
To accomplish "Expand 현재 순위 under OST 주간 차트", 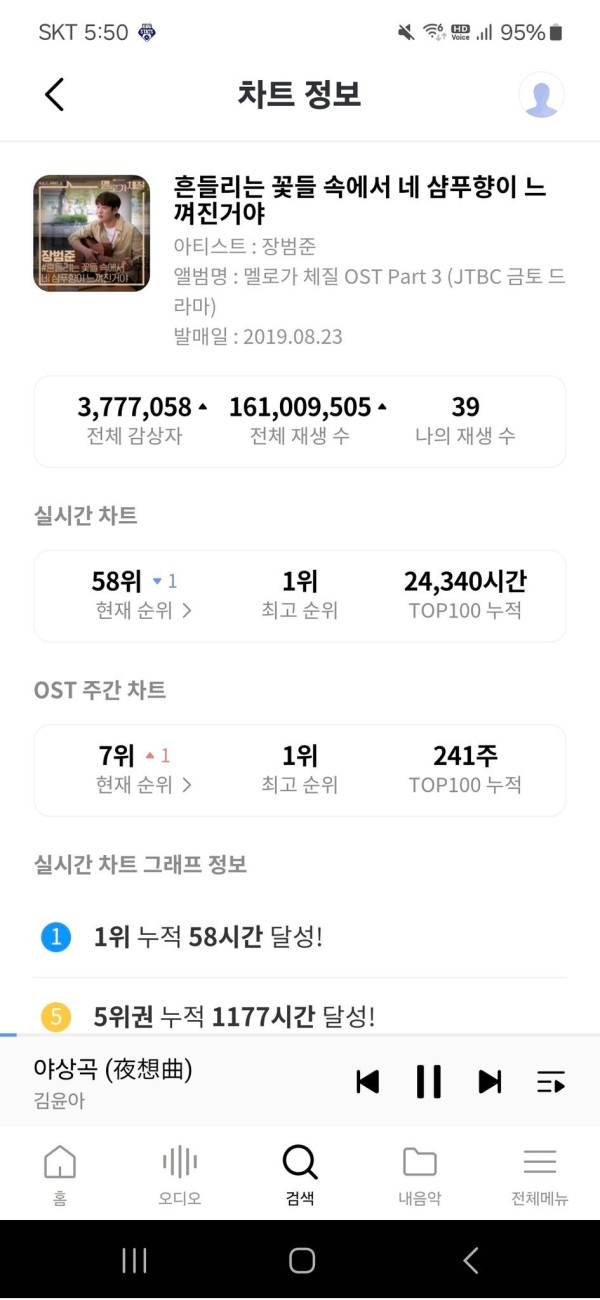I will coord(143,785).
